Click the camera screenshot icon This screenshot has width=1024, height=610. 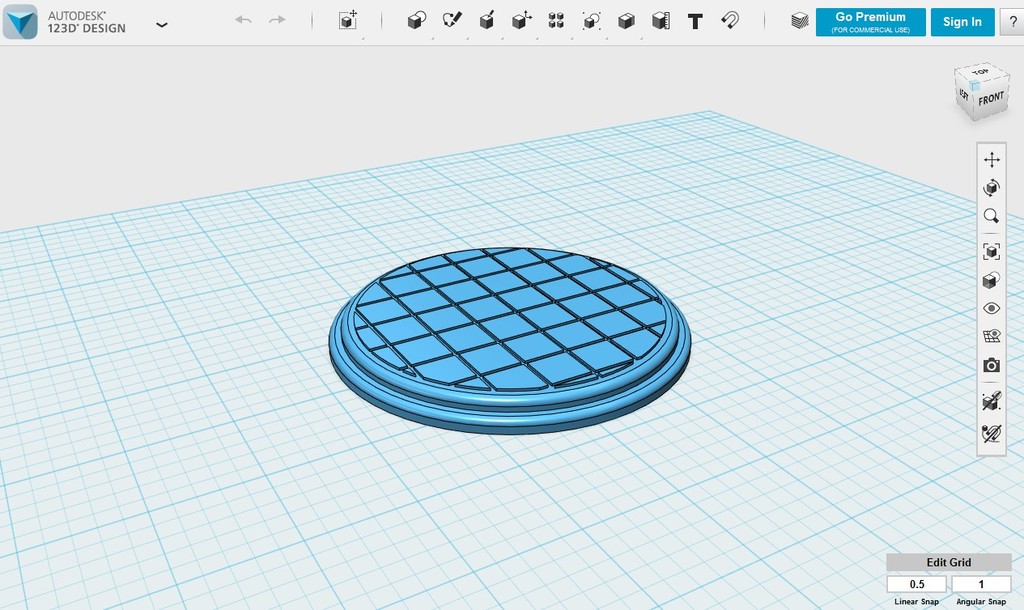(991, 365)
